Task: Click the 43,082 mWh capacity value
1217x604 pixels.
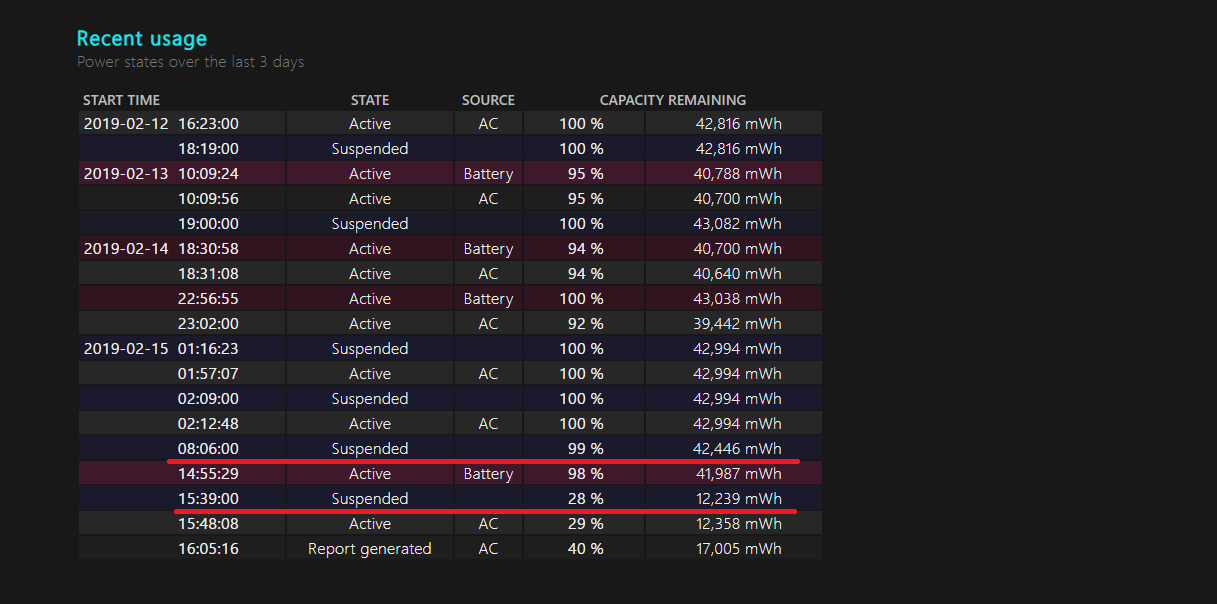Action: click(737, 224)
